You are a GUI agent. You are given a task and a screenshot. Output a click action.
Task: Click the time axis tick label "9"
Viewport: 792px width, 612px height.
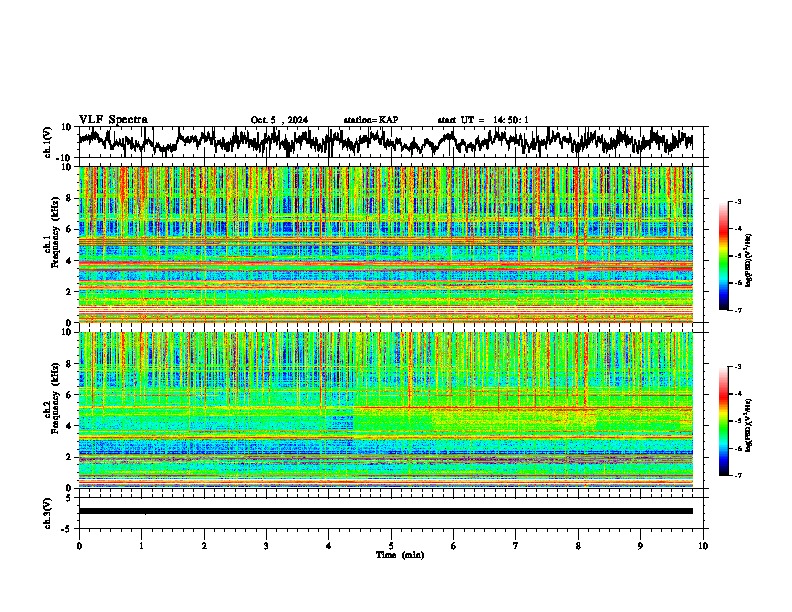tap(640, 546)
